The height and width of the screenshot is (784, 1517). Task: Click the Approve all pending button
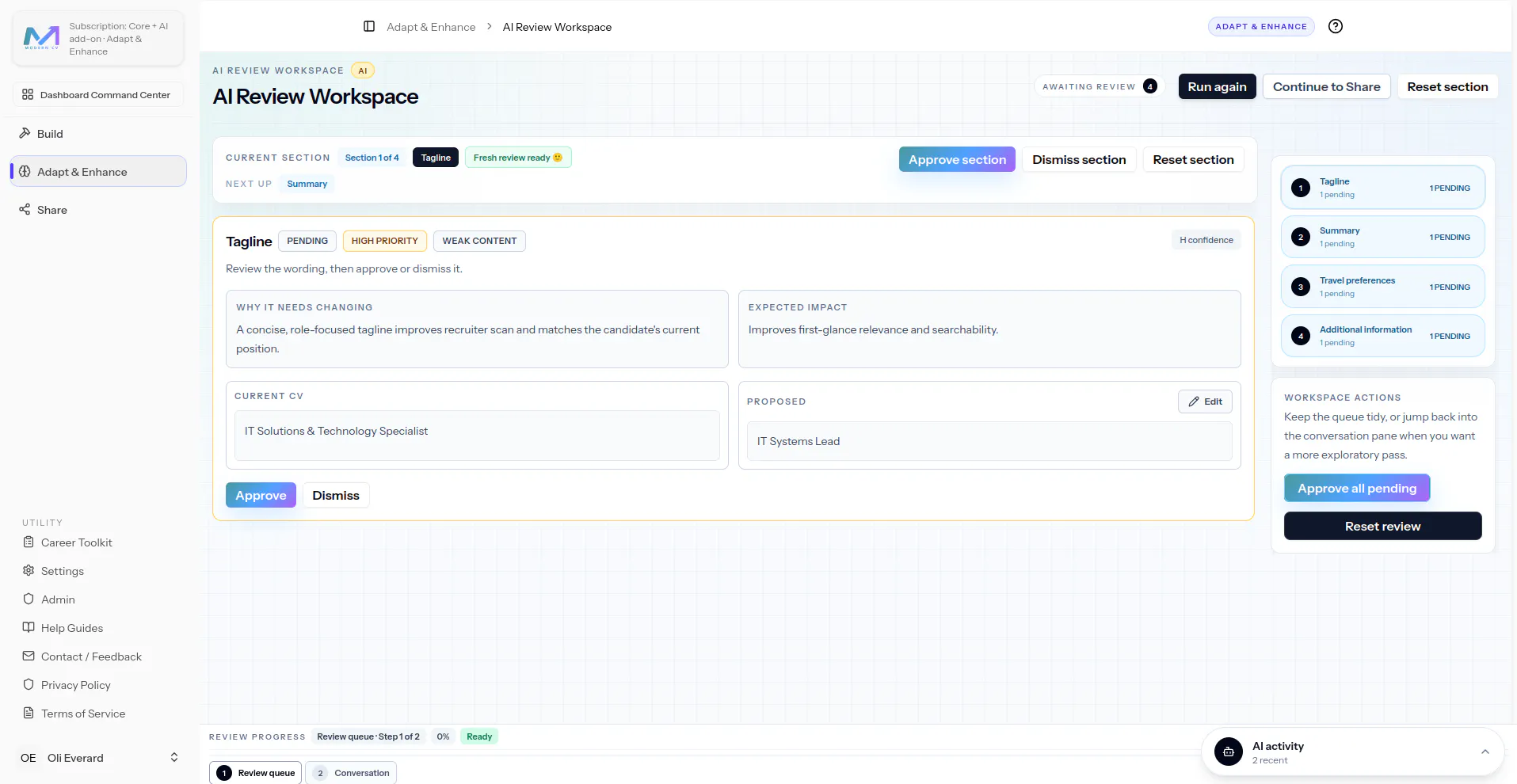[1357, 488]
